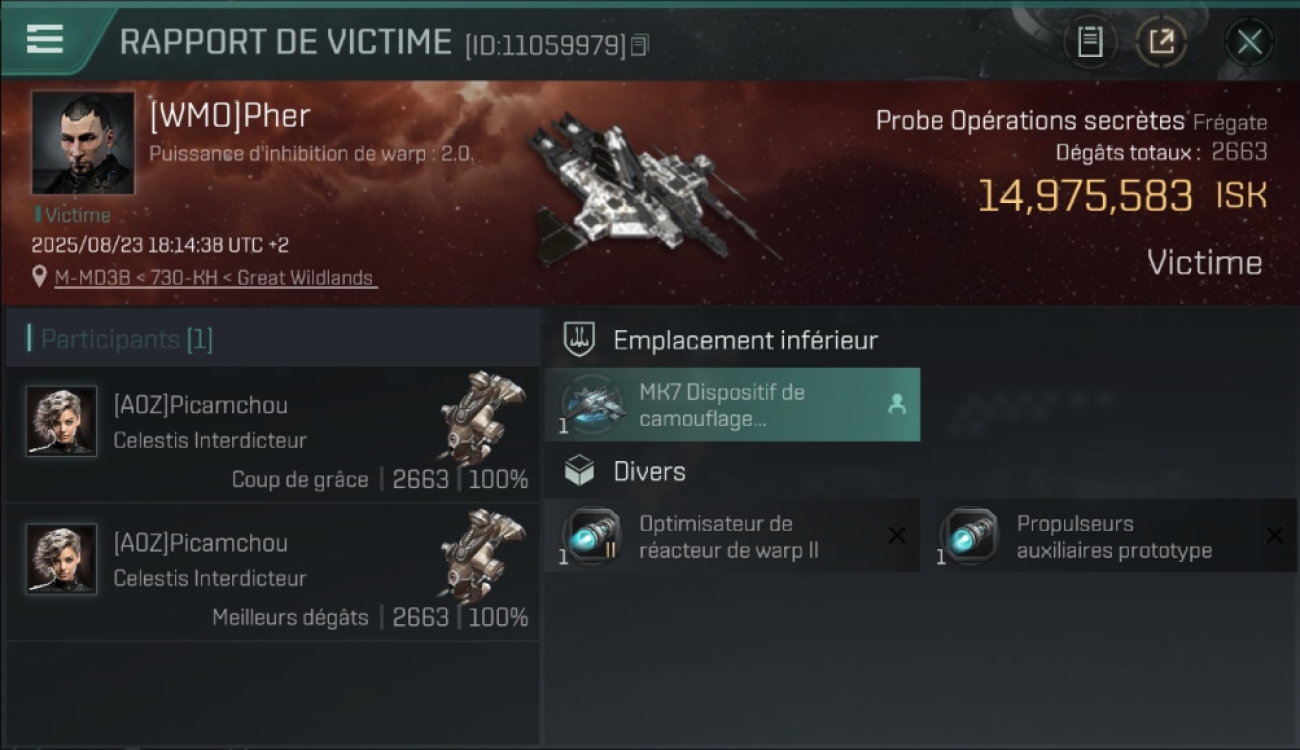Image resolution: width=1300 pixels, height=750 pixels.
Task: Select MK7 Dispositif de camouflage item
Action: [732, 405]
